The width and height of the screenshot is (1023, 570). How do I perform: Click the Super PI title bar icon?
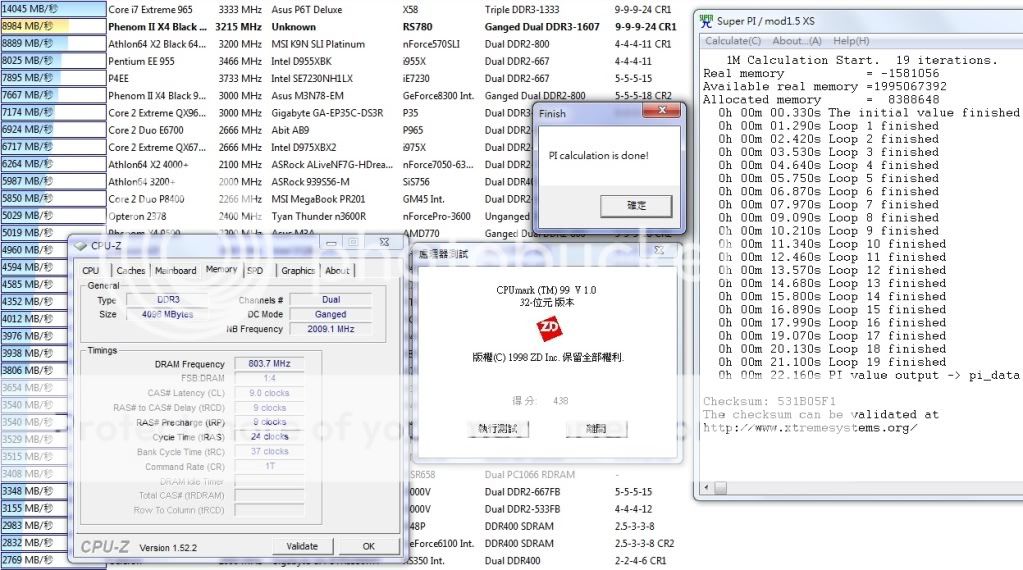point(707,21)
